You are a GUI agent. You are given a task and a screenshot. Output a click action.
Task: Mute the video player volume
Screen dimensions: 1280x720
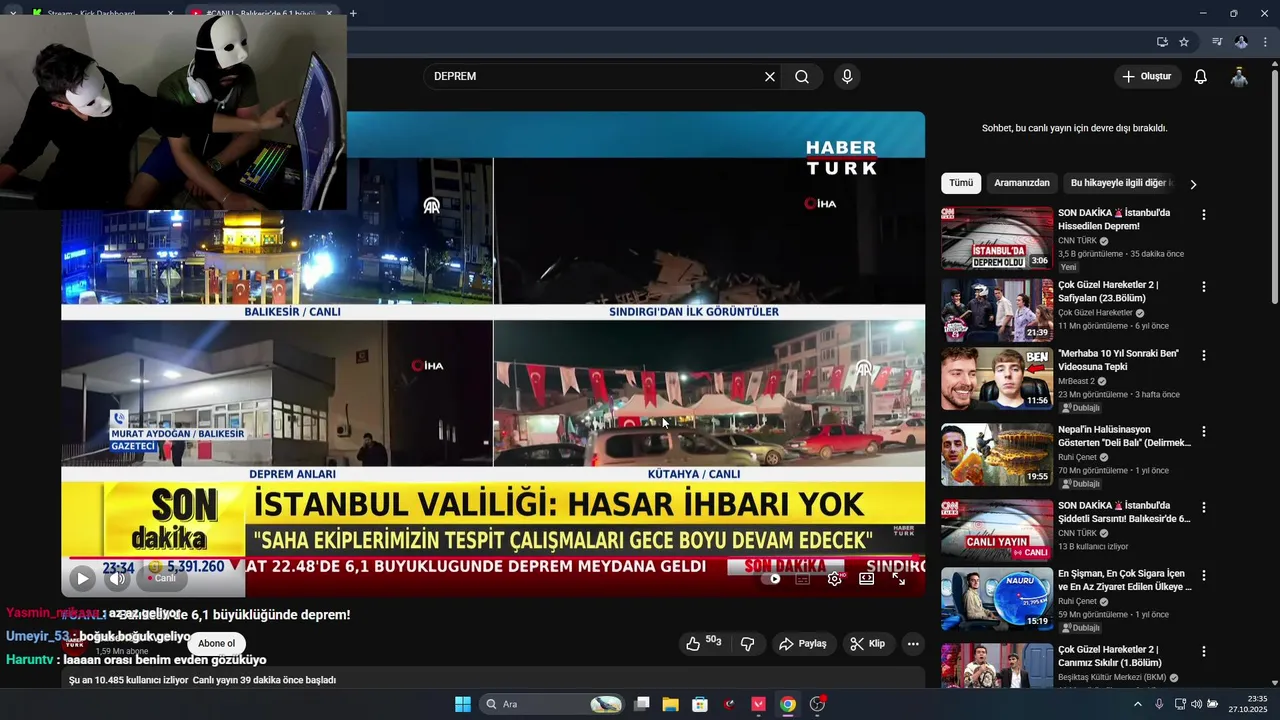(x=118, y=578)
